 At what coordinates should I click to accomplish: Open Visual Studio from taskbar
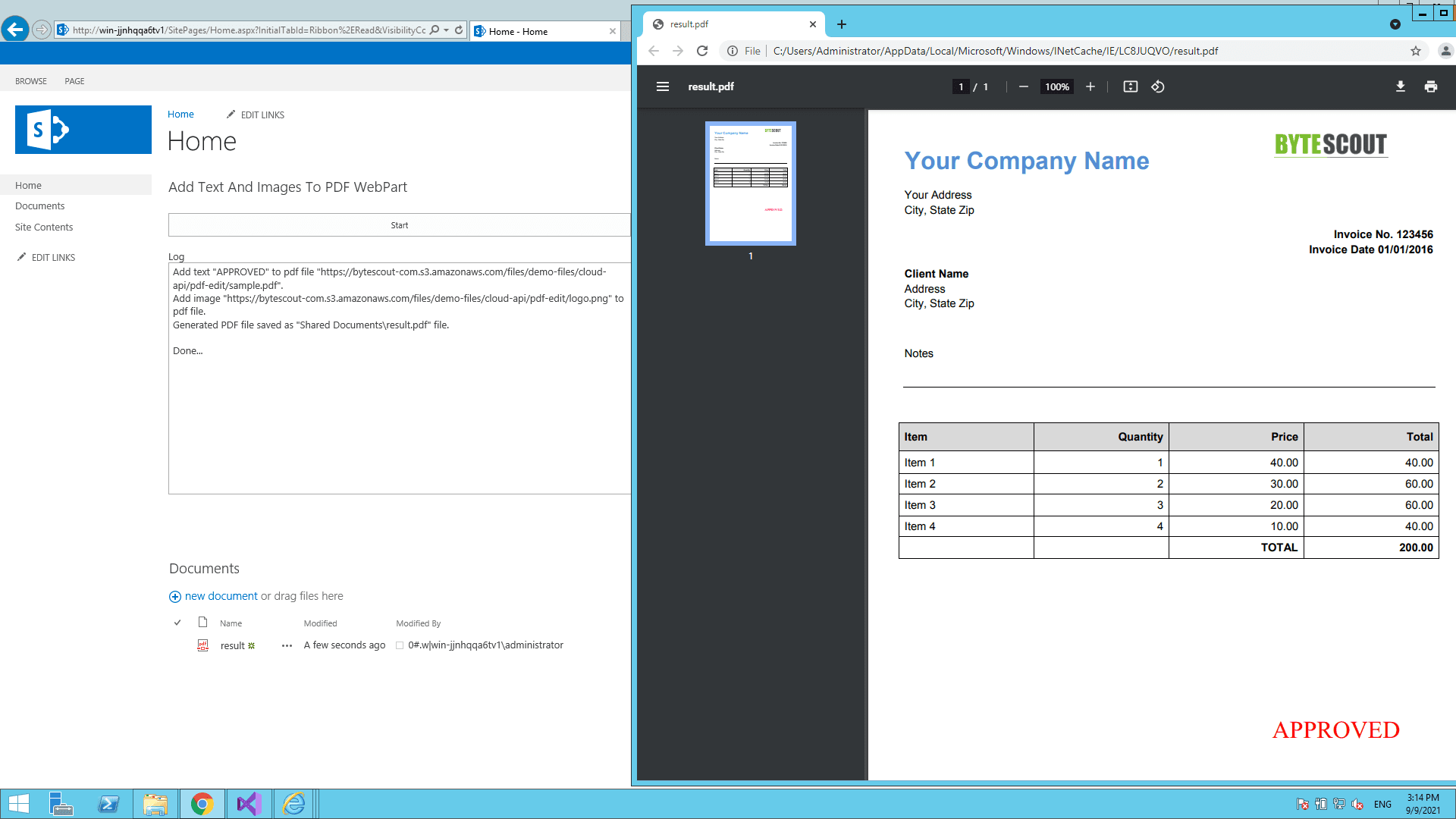(249, 804)
